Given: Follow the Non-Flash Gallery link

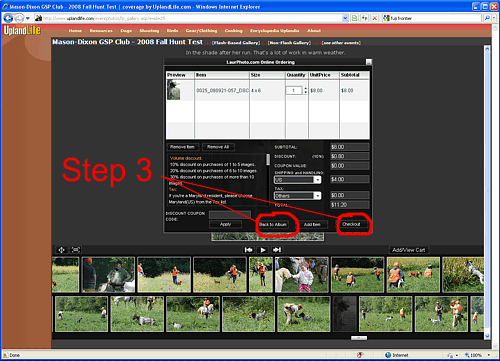Looking at the screenshot, I should [x=289, y=43].
